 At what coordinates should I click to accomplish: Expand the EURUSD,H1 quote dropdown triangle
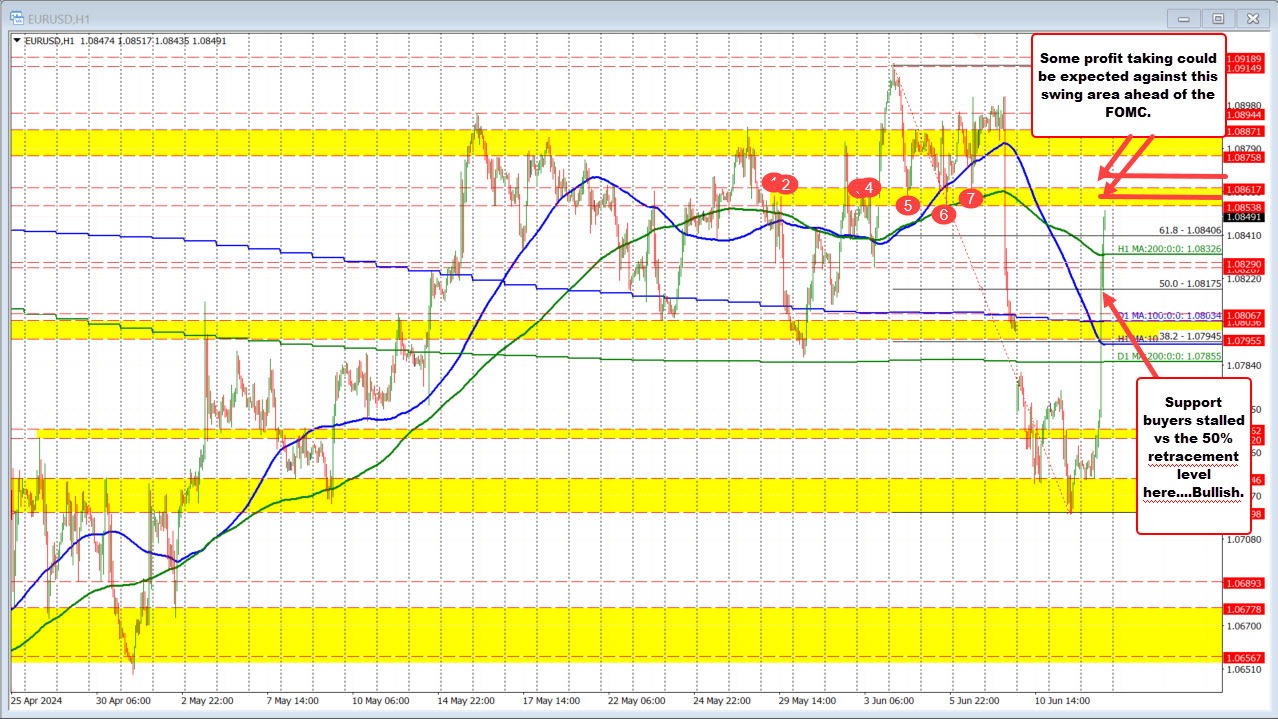[x=18, y=41]
